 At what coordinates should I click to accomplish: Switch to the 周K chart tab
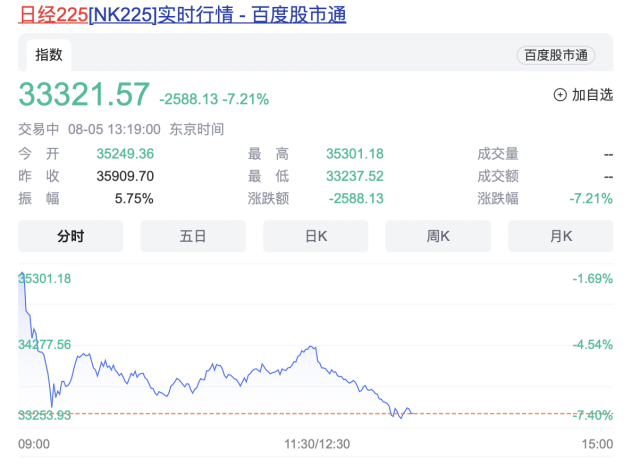tap(438, 236)
